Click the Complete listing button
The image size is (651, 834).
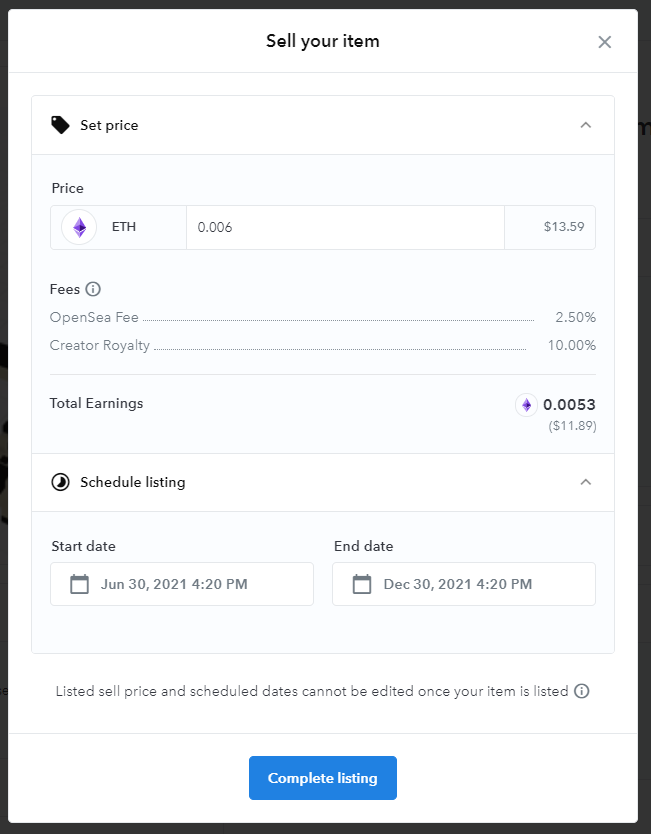tap(323, 778)
